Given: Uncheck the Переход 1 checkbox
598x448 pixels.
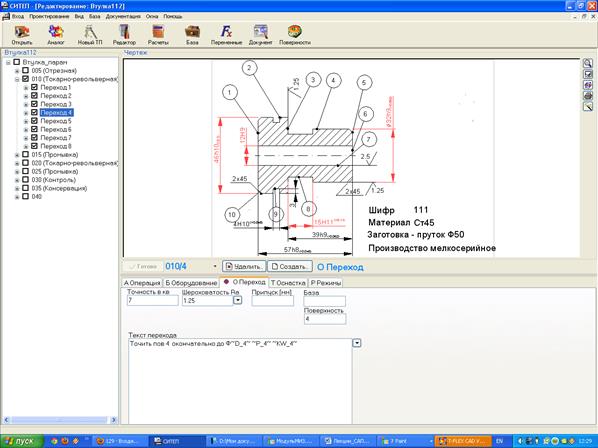Looking at the screenshot, I should [34, 87].
